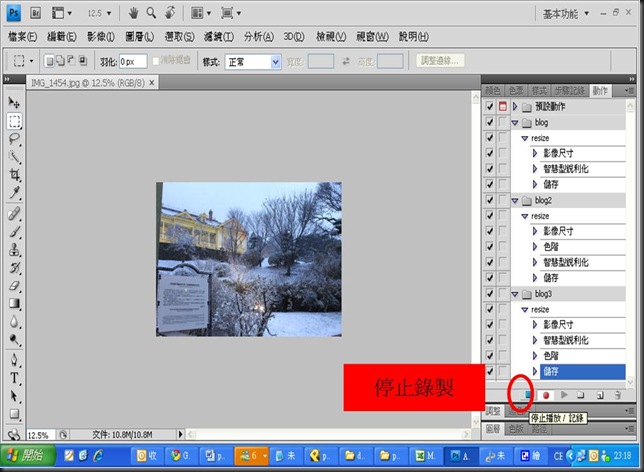Select the Eraser tool
The height and width of the screenshot is (472, 644).
click(14, 286)
